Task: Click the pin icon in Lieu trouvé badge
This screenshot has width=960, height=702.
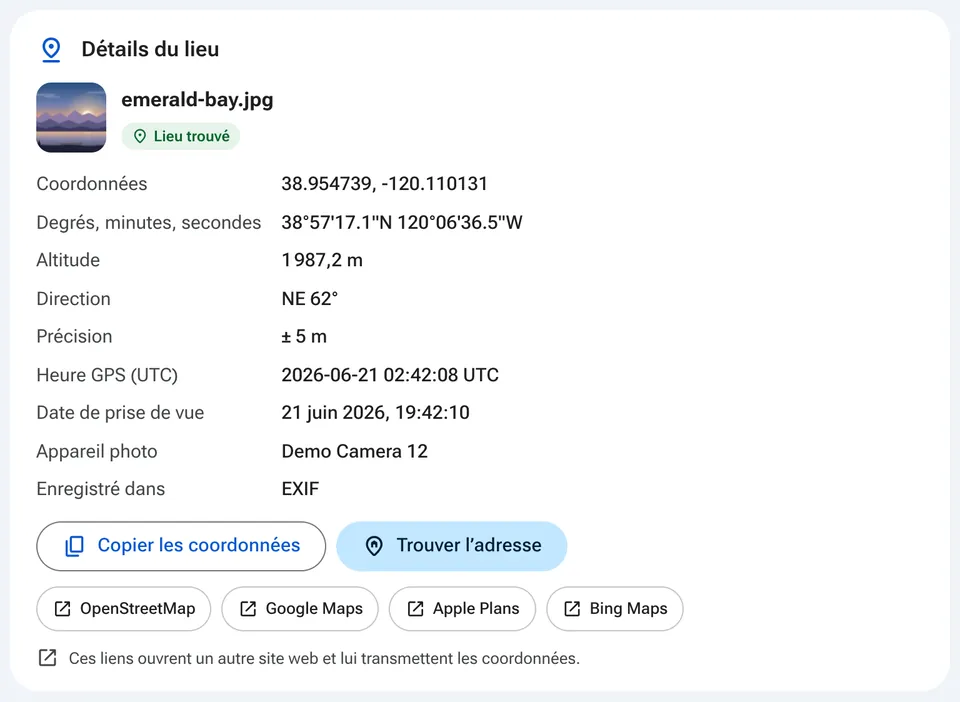Action: pos(140,136)
